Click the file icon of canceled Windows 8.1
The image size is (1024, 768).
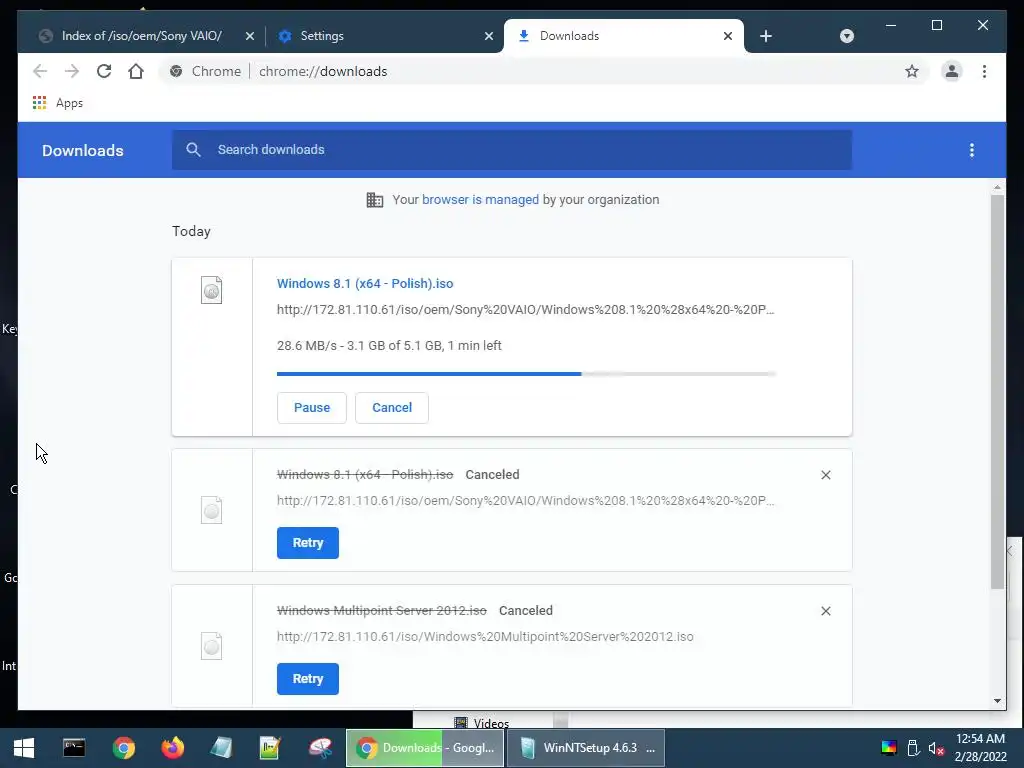click(212, 510)
